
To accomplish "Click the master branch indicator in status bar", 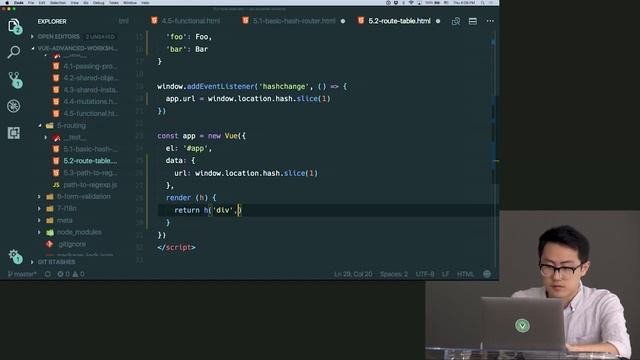I will point(22,274).
